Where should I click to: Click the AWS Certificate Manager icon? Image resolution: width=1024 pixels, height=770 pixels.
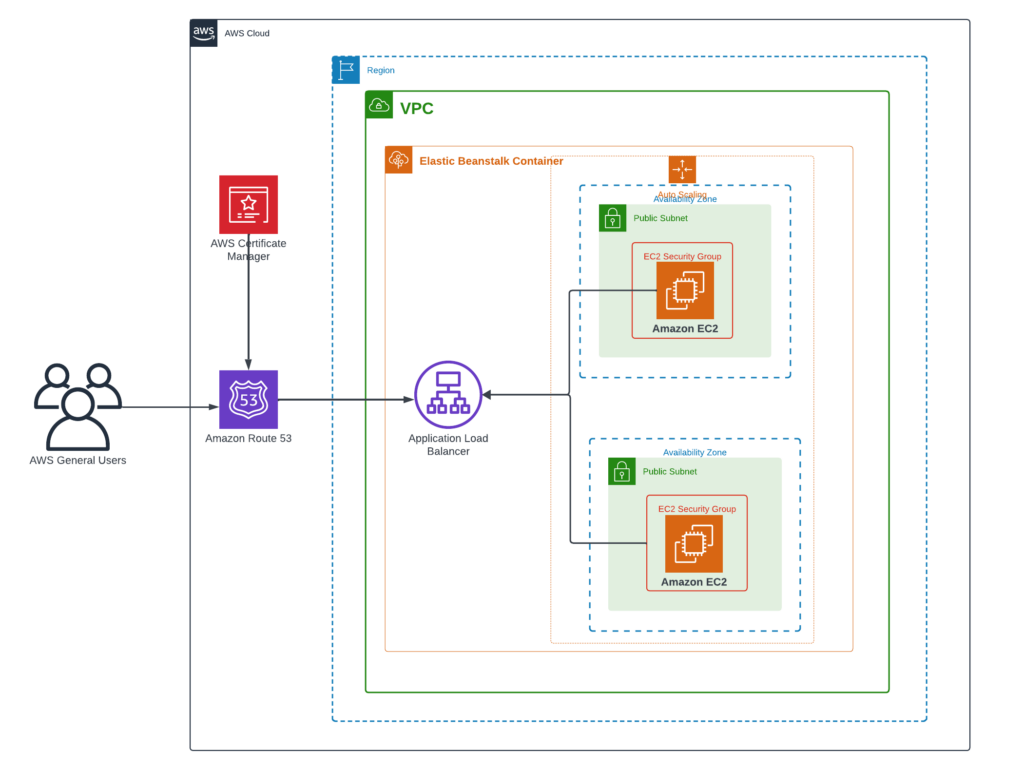point(248,205)
